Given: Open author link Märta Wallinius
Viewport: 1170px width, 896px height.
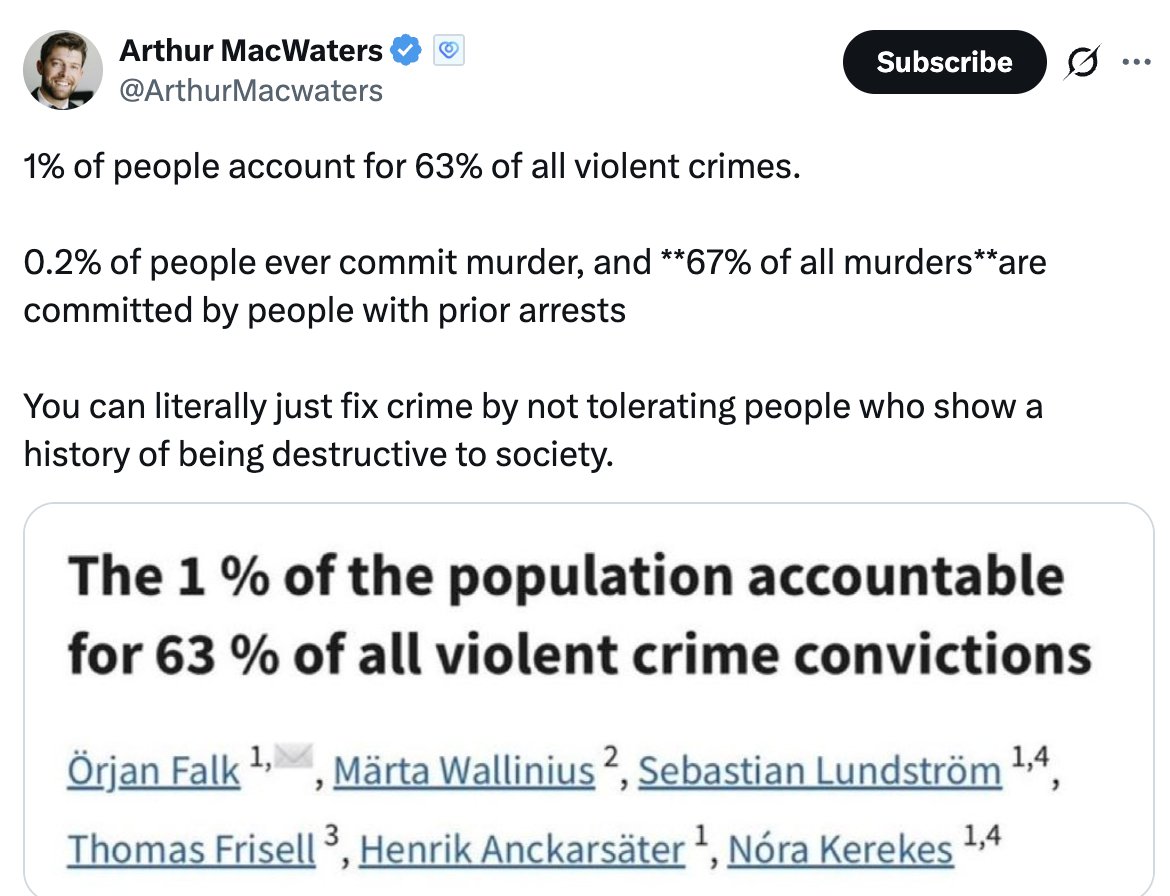Looking at the screenshot, I should pyautogui.click(x=463, y=771).
